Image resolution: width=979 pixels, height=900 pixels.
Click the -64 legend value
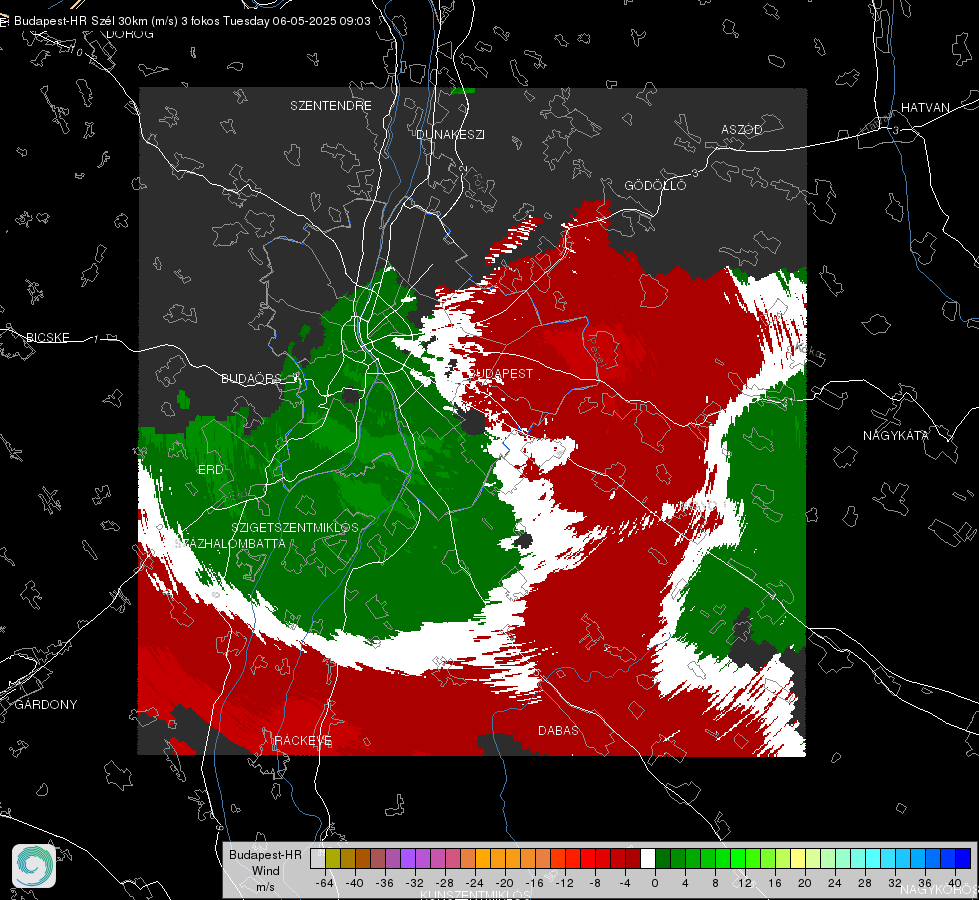325,883
